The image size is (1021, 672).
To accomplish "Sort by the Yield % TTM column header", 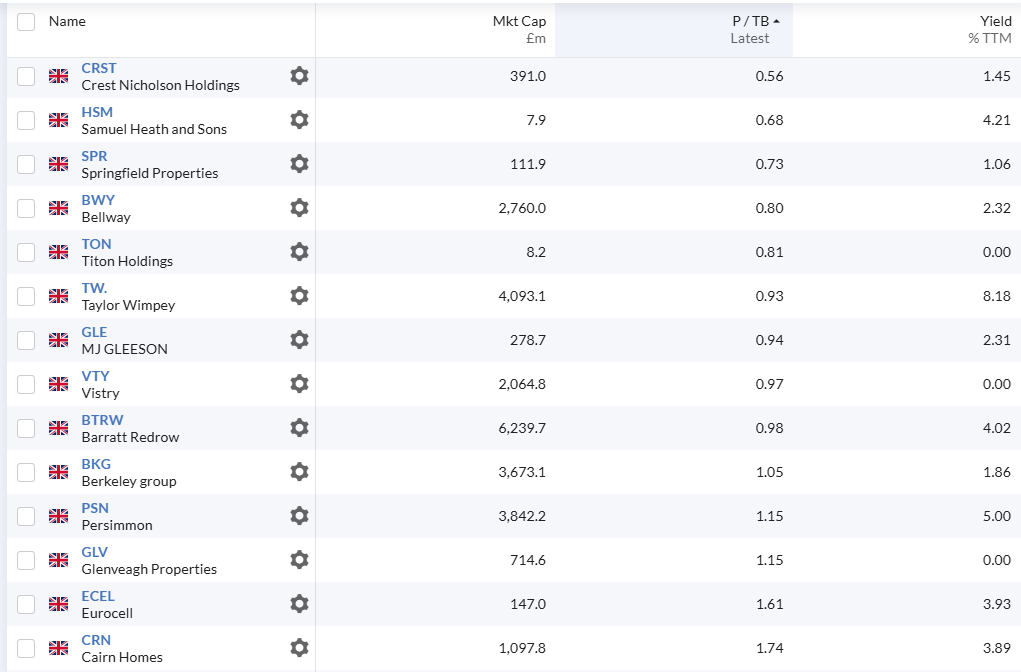I will [989, 30].
